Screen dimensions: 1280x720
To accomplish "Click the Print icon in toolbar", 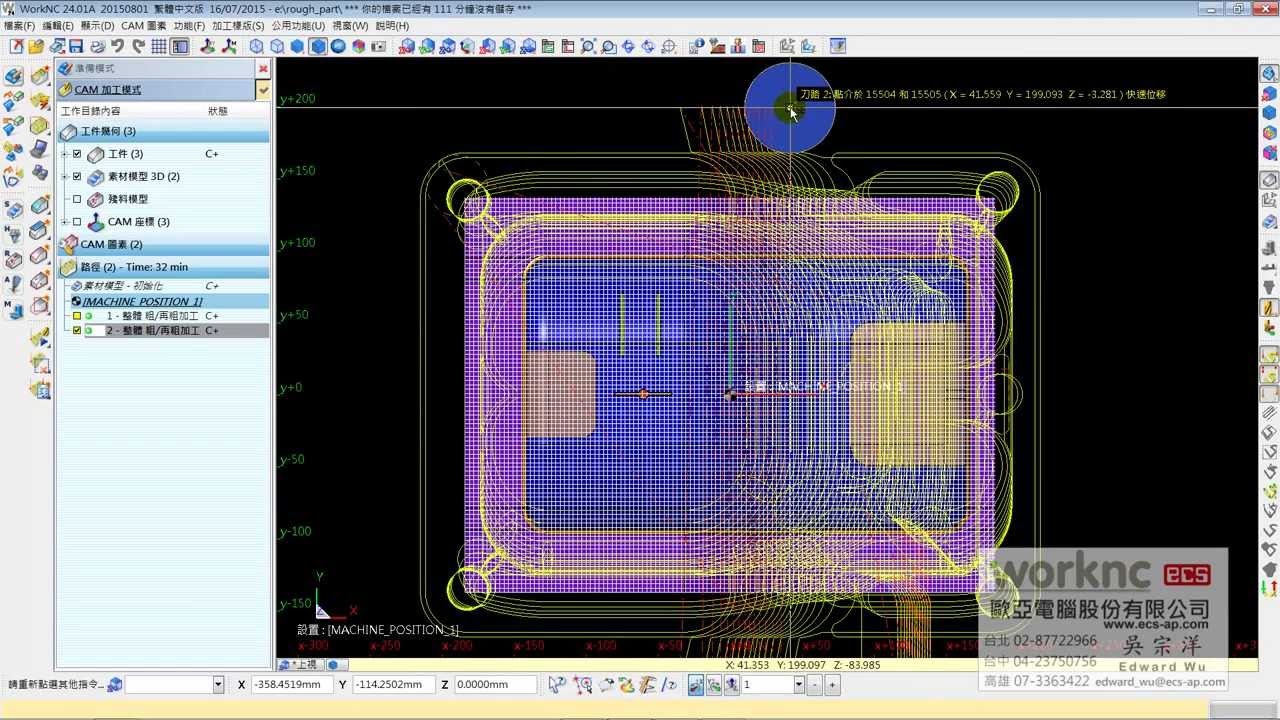I will tap(97, 46).
